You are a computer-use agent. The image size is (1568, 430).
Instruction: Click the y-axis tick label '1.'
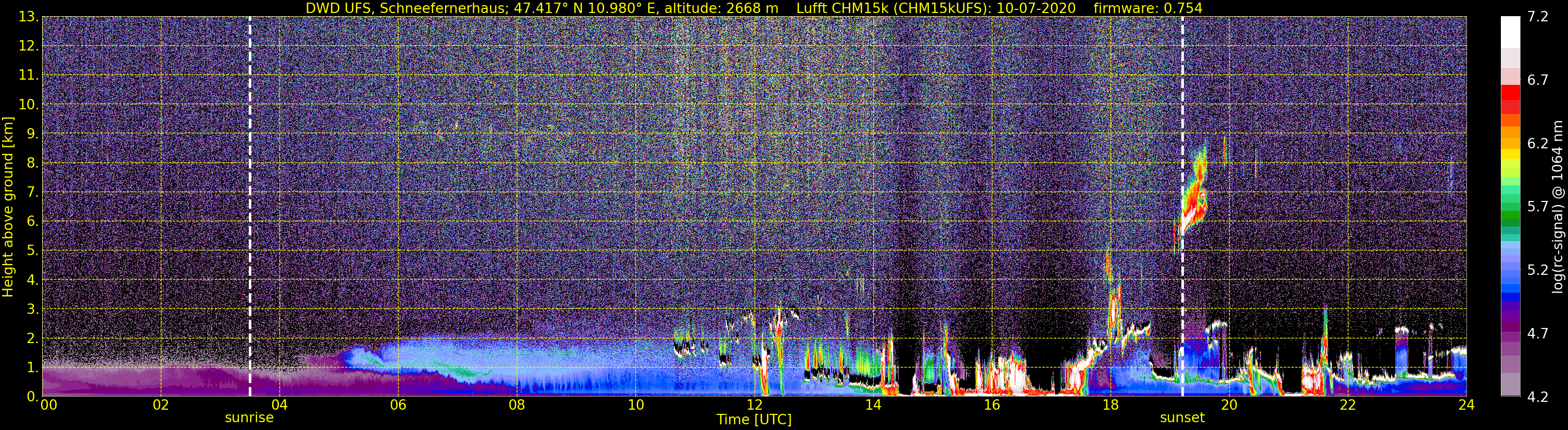(32, 368)
